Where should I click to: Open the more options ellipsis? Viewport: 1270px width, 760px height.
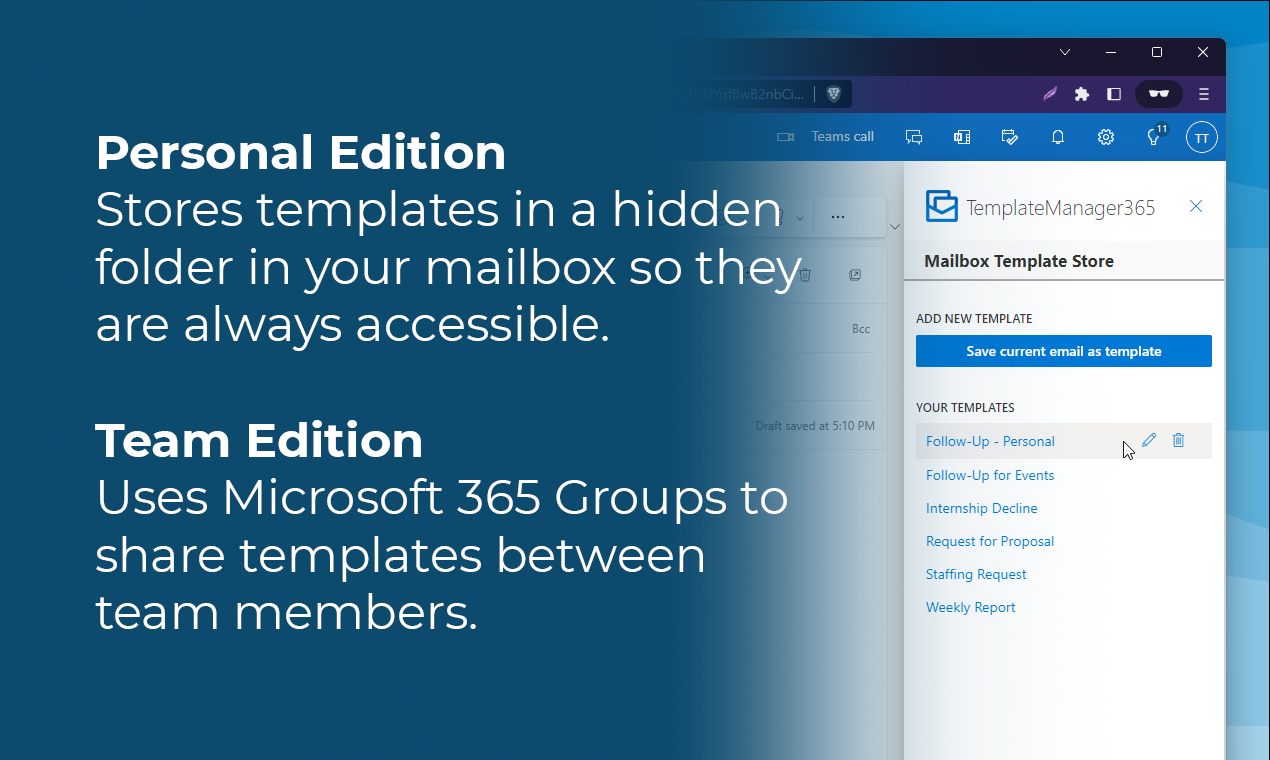tap(838, 217)
